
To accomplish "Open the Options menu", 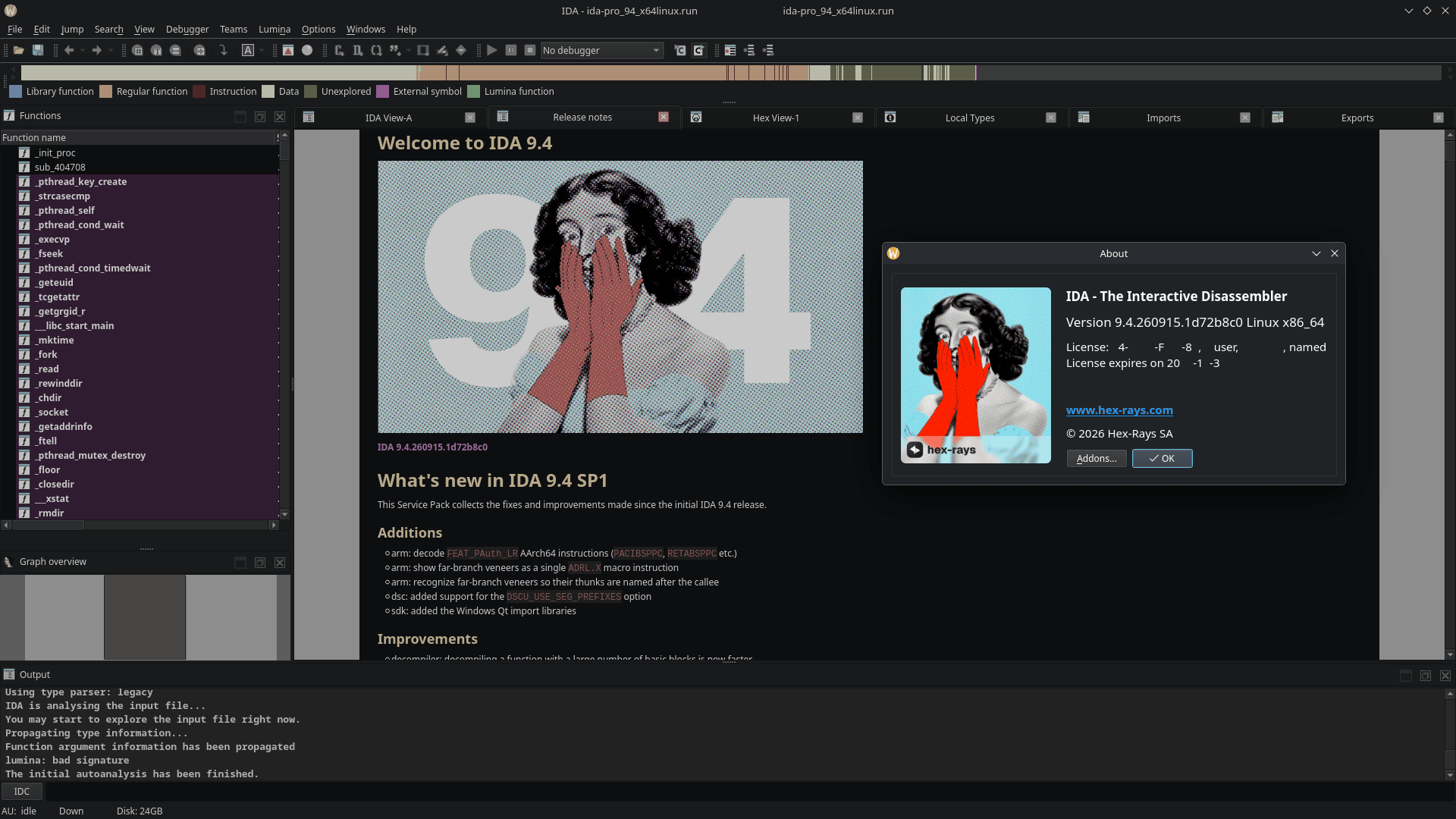I will click(x=318, y=29).
